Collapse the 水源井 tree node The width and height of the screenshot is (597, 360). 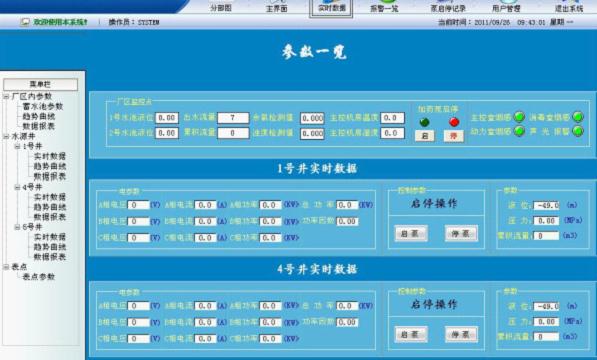(6, 136)
